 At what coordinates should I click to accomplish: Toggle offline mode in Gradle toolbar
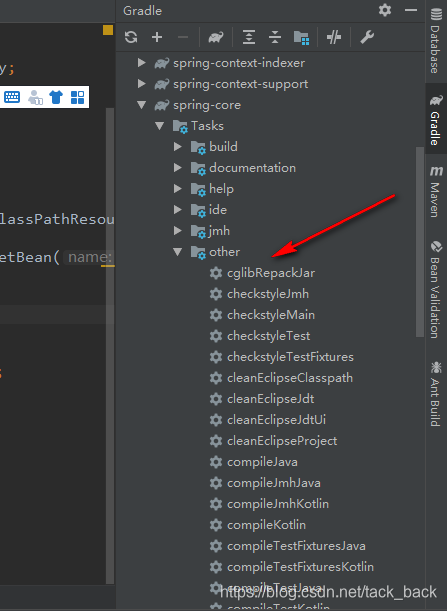pos(334,37)
